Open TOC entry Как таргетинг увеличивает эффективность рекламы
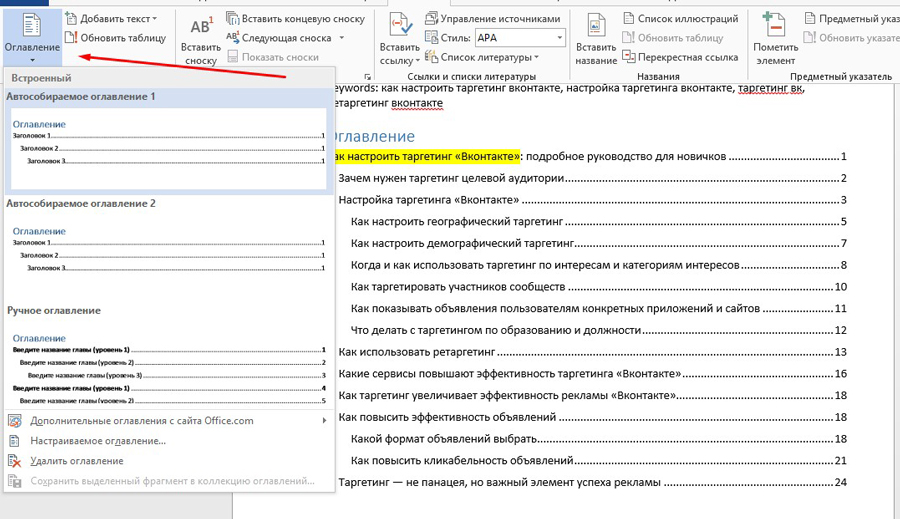 (592, 395)
